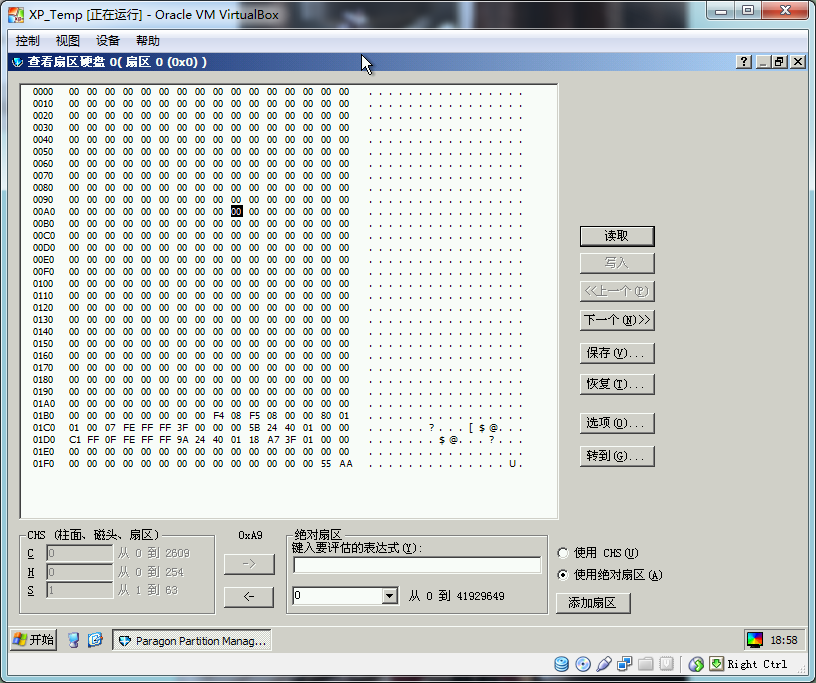
Task: Click the A7 byte in row 01D0
Action: click(x=273, y=440)
